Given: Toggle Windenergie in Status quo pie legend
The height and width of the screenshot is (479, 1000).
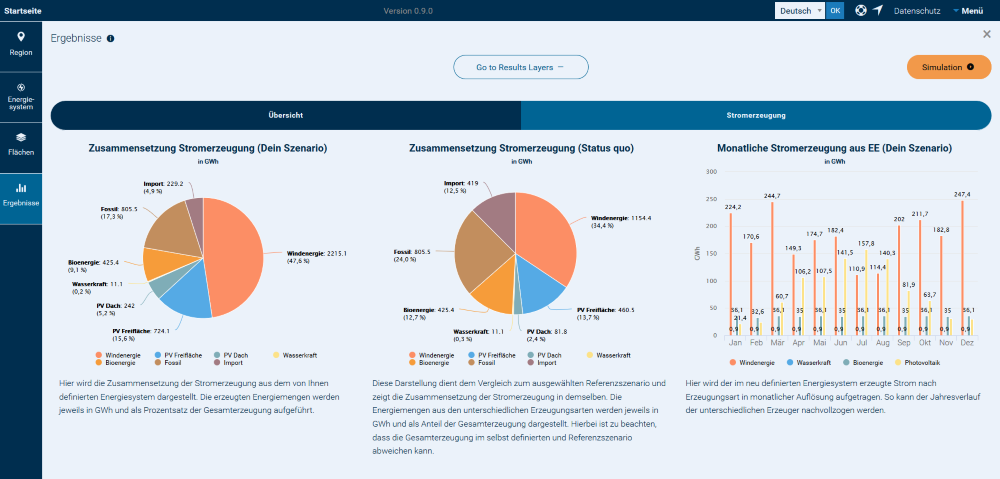Looking at the screenshot, I should (432, 355).
